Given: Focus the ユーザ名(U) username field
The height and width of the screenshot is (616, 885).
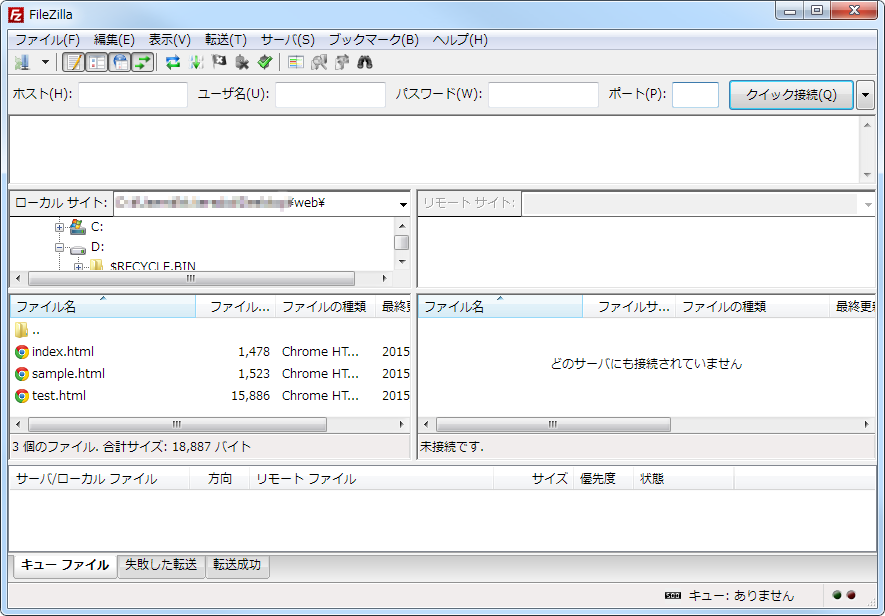Looking at the screenshot, I should (330, 94).
